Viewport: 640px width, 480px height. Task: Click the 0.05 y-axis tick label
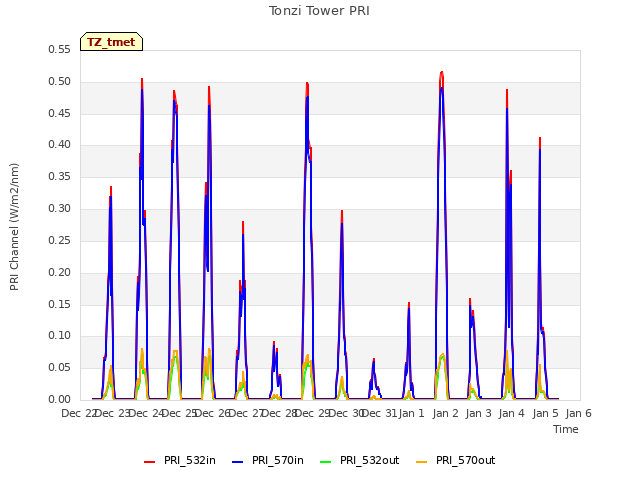[59, 367]
